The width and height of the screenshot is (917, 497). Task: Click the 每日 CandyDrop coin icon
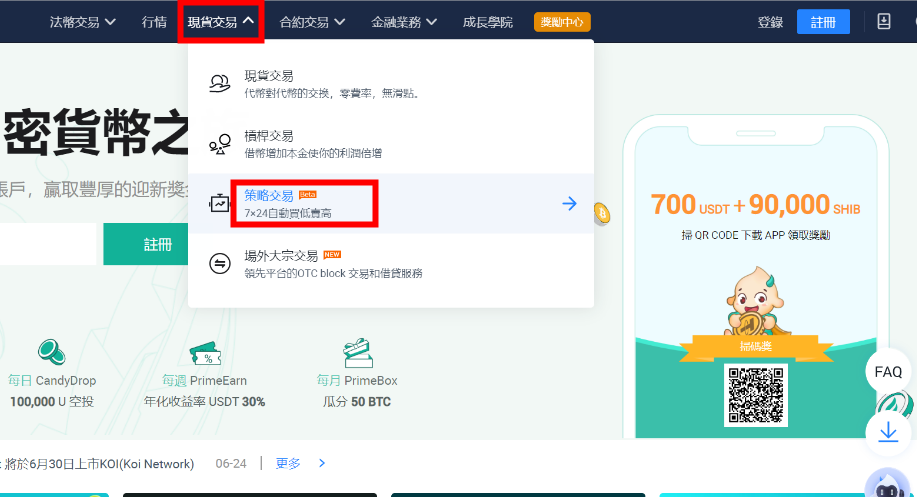click(51, 352)
